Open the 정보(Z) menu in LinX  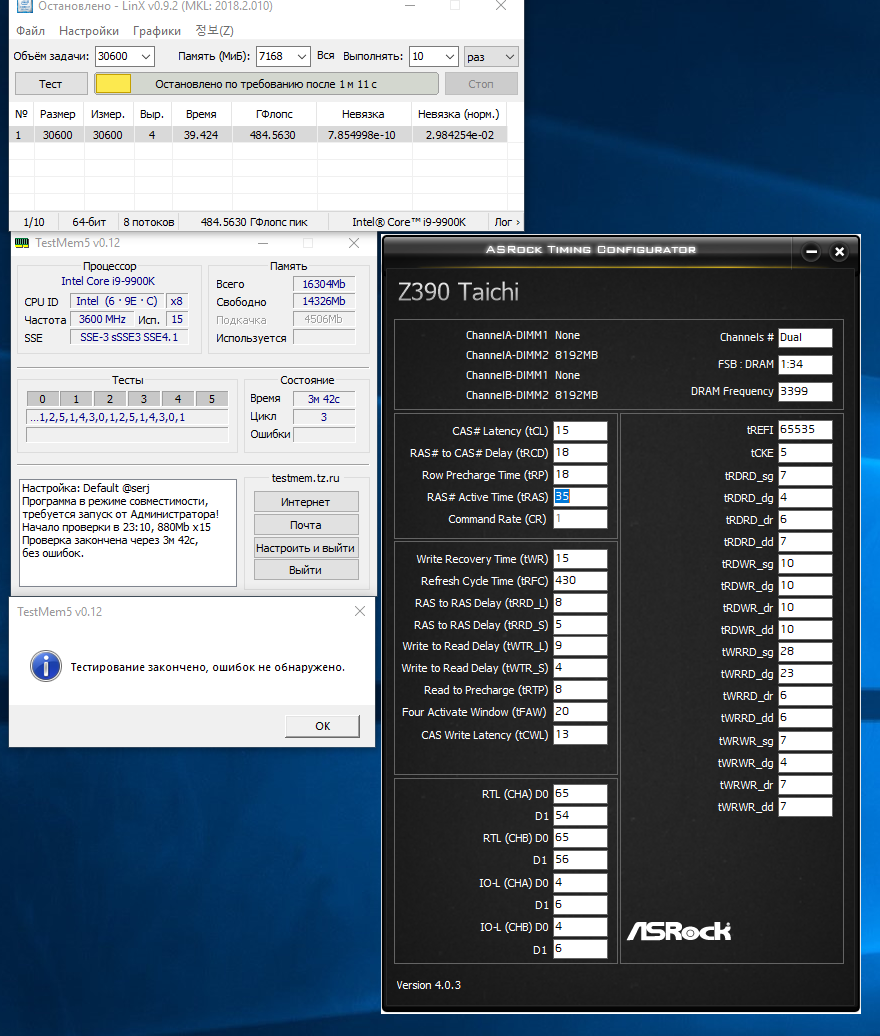click(x=214, y=31)
